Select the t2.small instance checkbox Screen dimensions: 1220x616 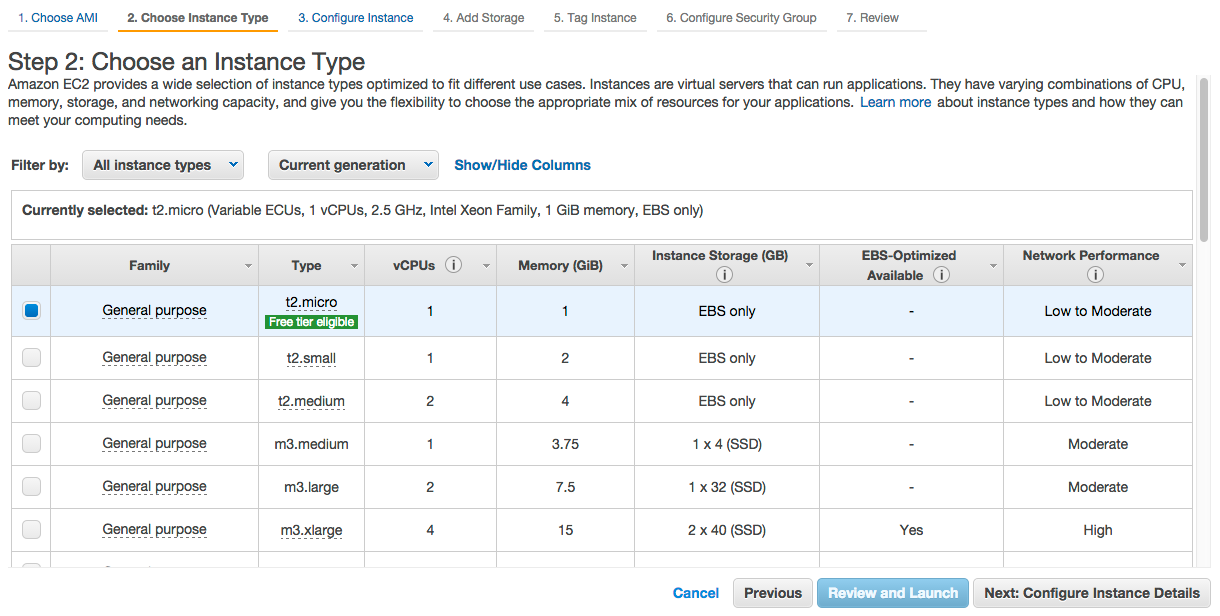[x=31, y=357]
